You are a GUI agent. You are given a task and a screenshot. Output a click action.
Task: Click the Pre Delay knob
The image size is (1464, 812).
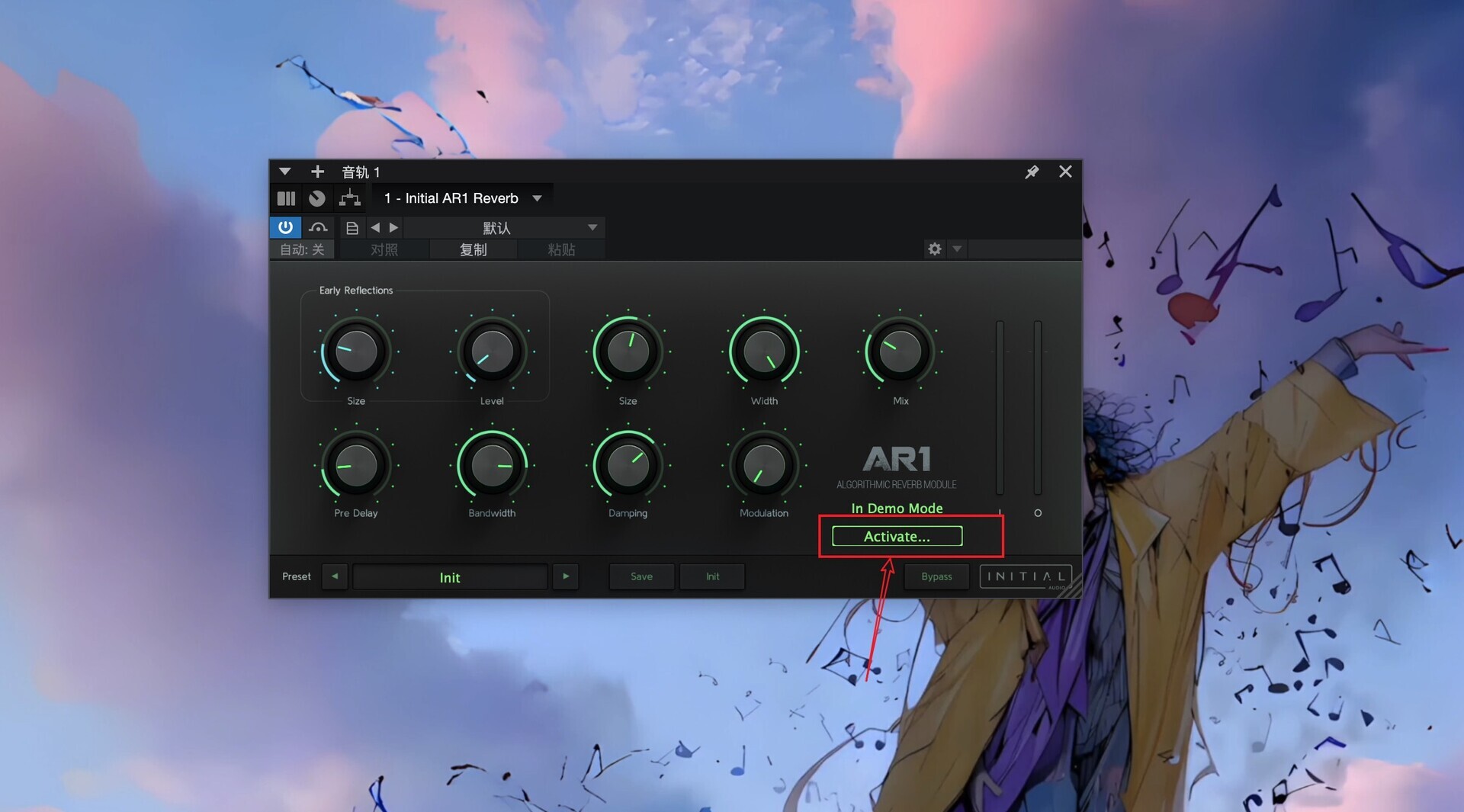356,465
